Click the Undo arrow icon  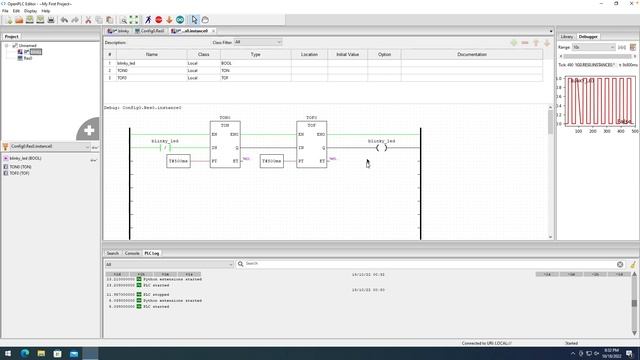point(64,20)
